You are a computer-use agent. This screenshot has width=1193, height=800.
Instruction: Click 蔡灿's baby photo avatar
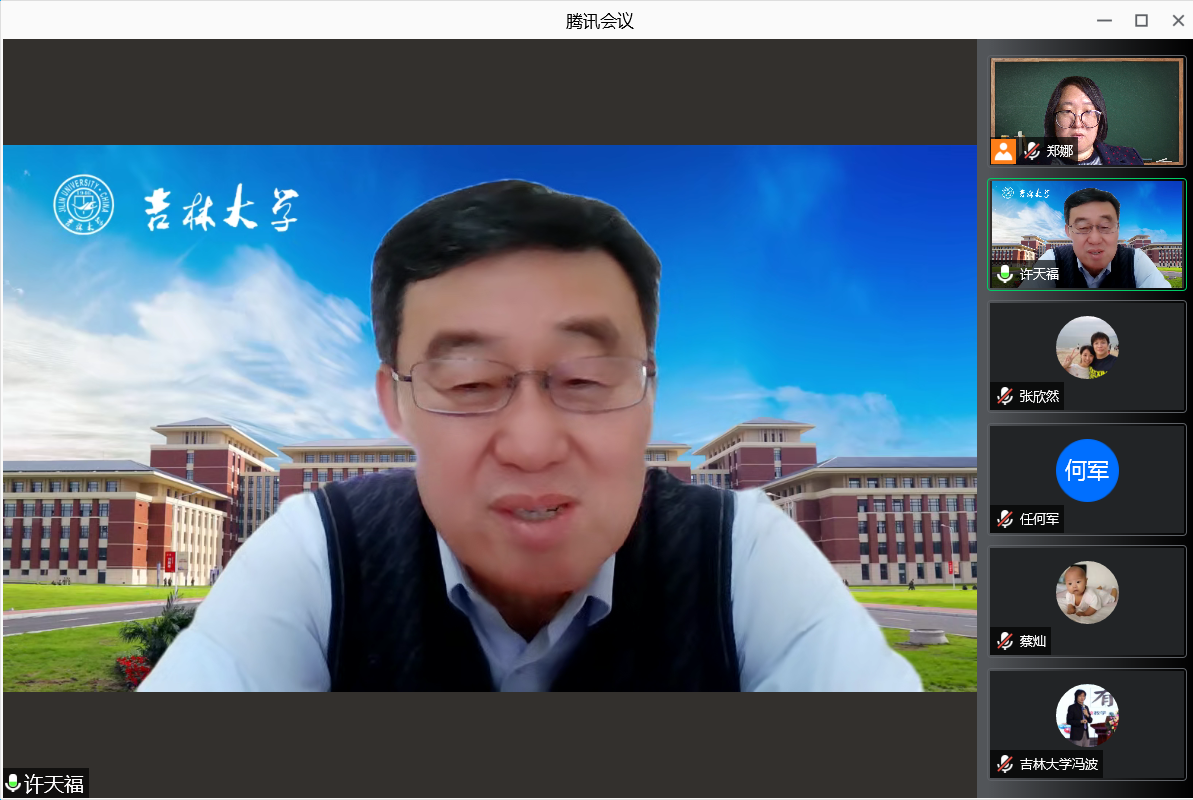coord(1087,592)
